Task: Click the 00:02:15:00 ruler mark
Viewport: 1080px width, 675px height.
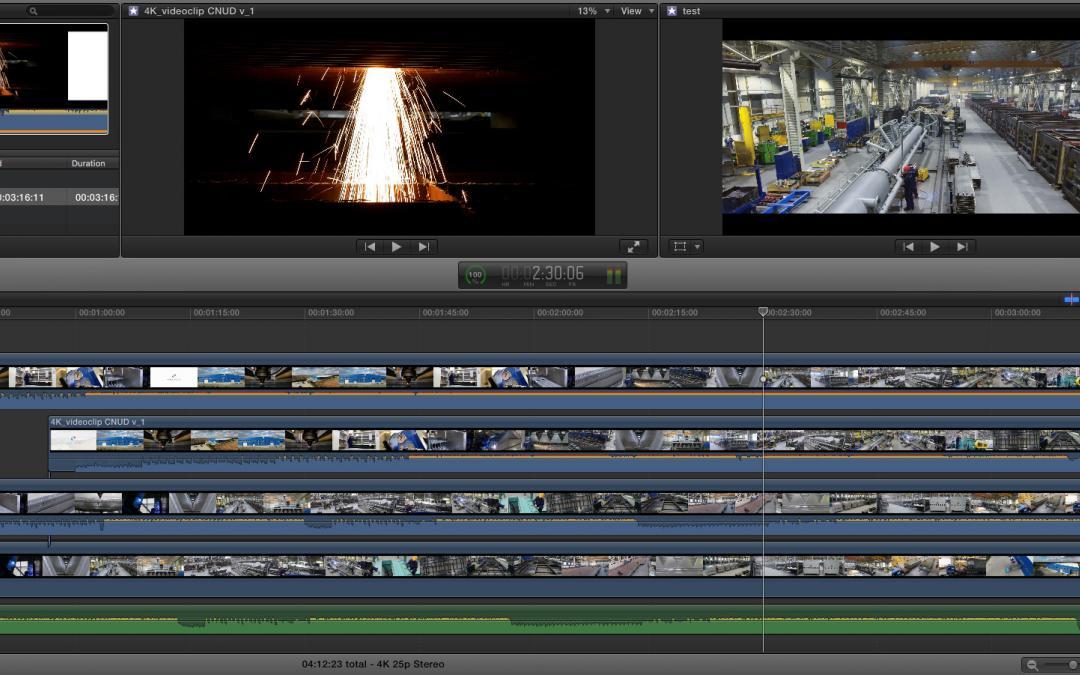Action: 674,313
